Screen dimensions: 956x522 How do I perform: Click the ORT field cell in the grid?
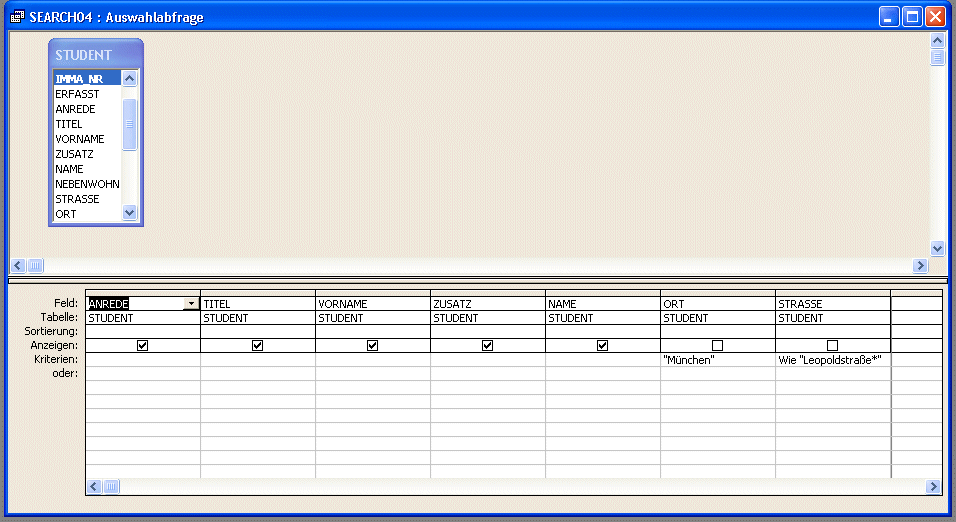pos(718,304)
